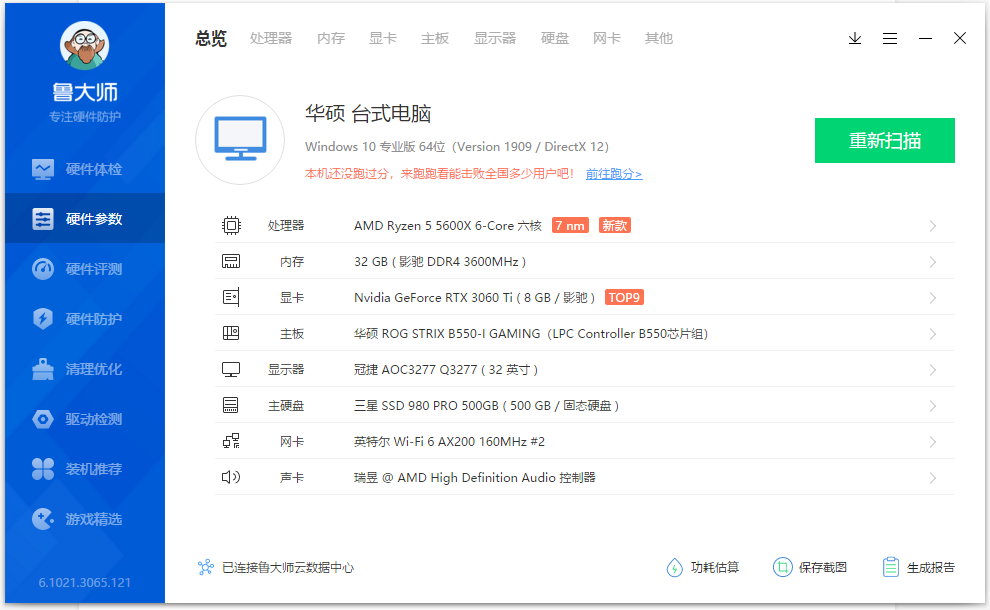This screenshot has width=990, height=610.
Task: Click the cloud data center connection icon
Action: (206, 567)
